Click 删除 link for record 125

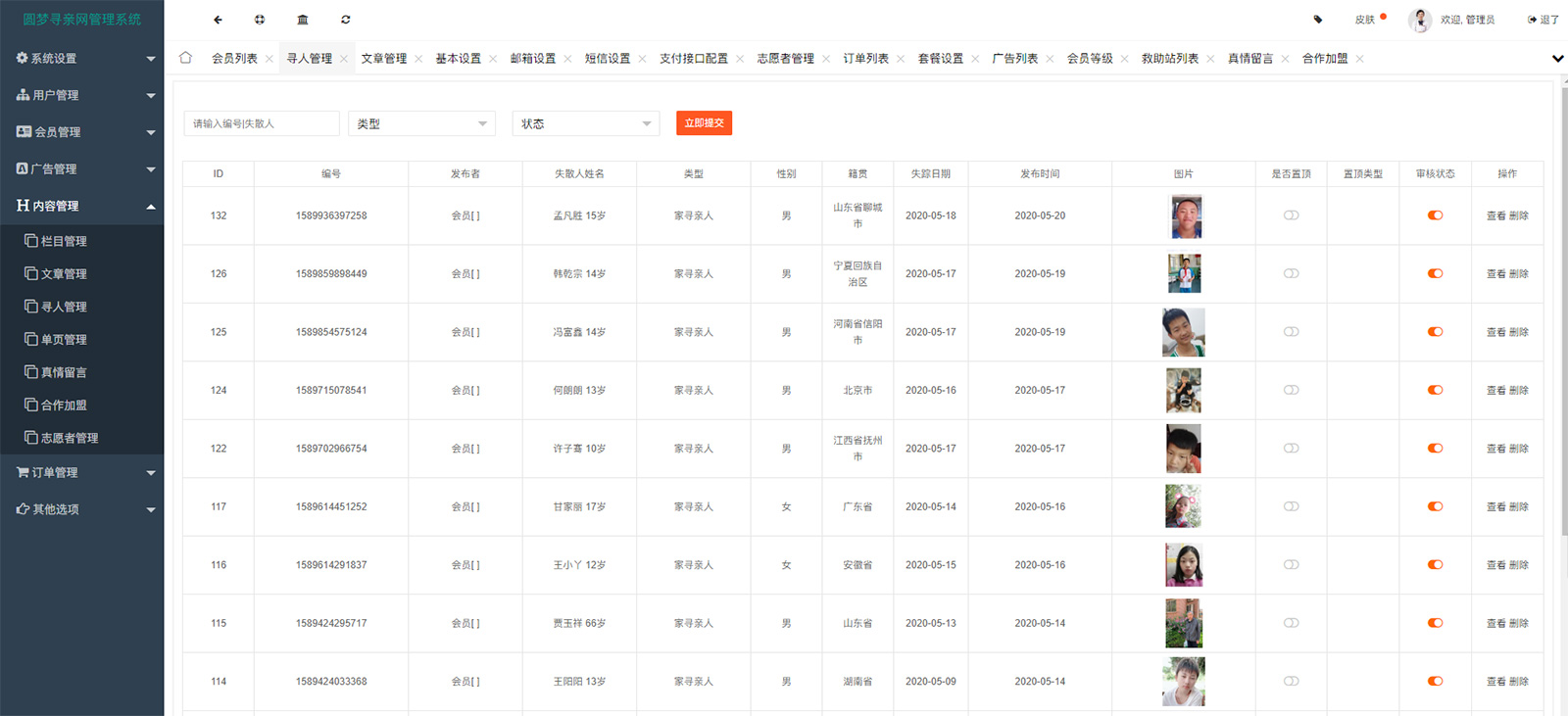[1519, 332]
